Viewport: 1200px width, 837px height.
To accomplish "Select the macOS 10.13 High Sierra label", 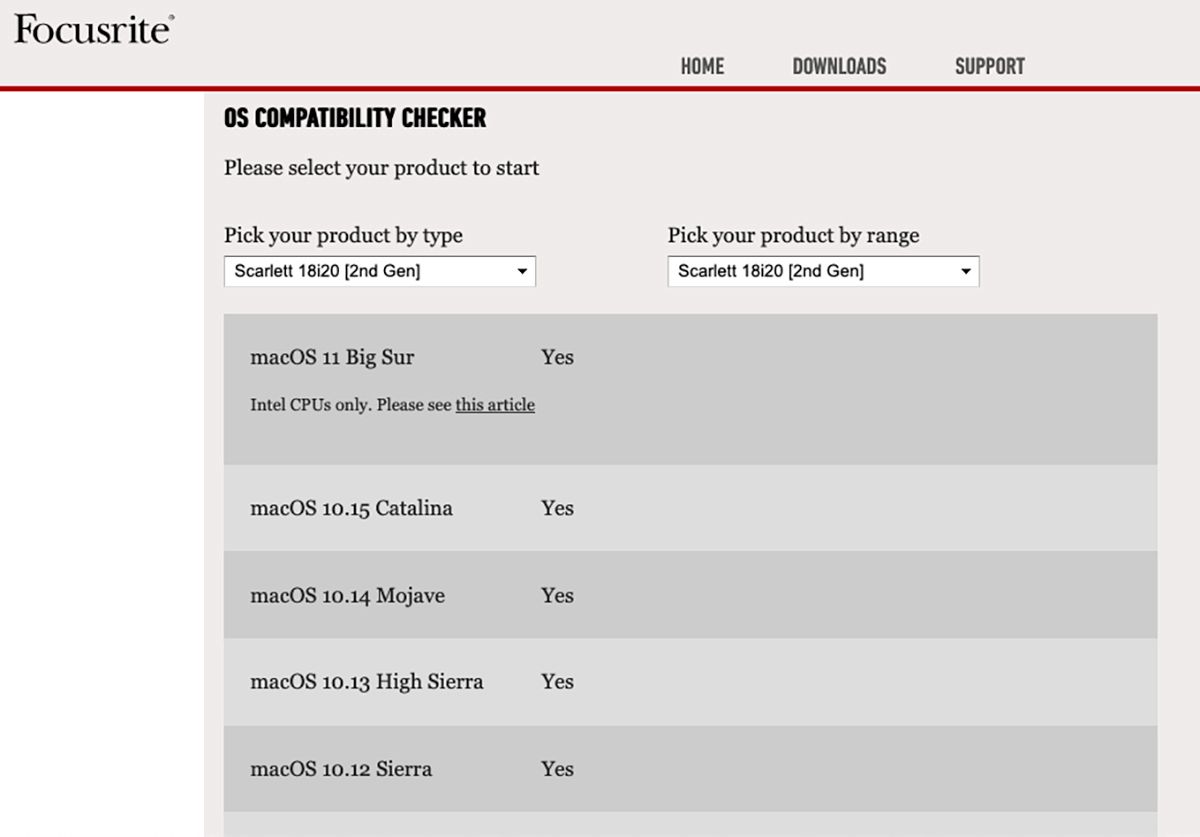I will (366, 682).
